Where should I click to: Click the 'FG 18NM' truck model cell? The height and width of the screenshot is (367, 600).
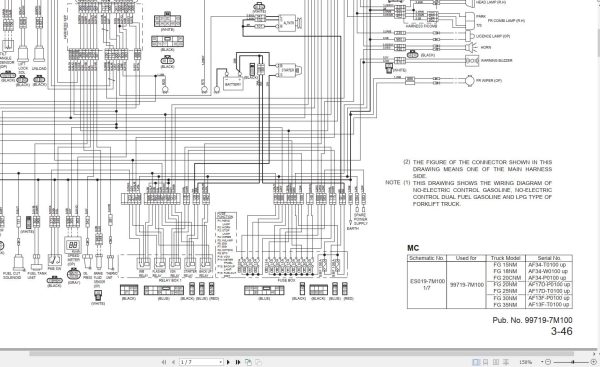tap(505, 271)
